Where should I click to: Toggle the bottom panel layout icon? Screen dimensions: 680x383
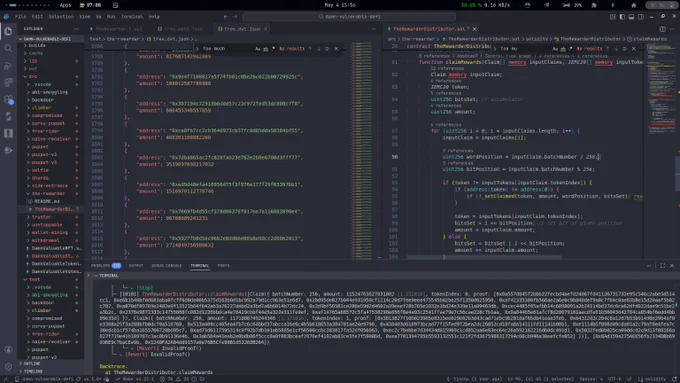pos(631,16)
